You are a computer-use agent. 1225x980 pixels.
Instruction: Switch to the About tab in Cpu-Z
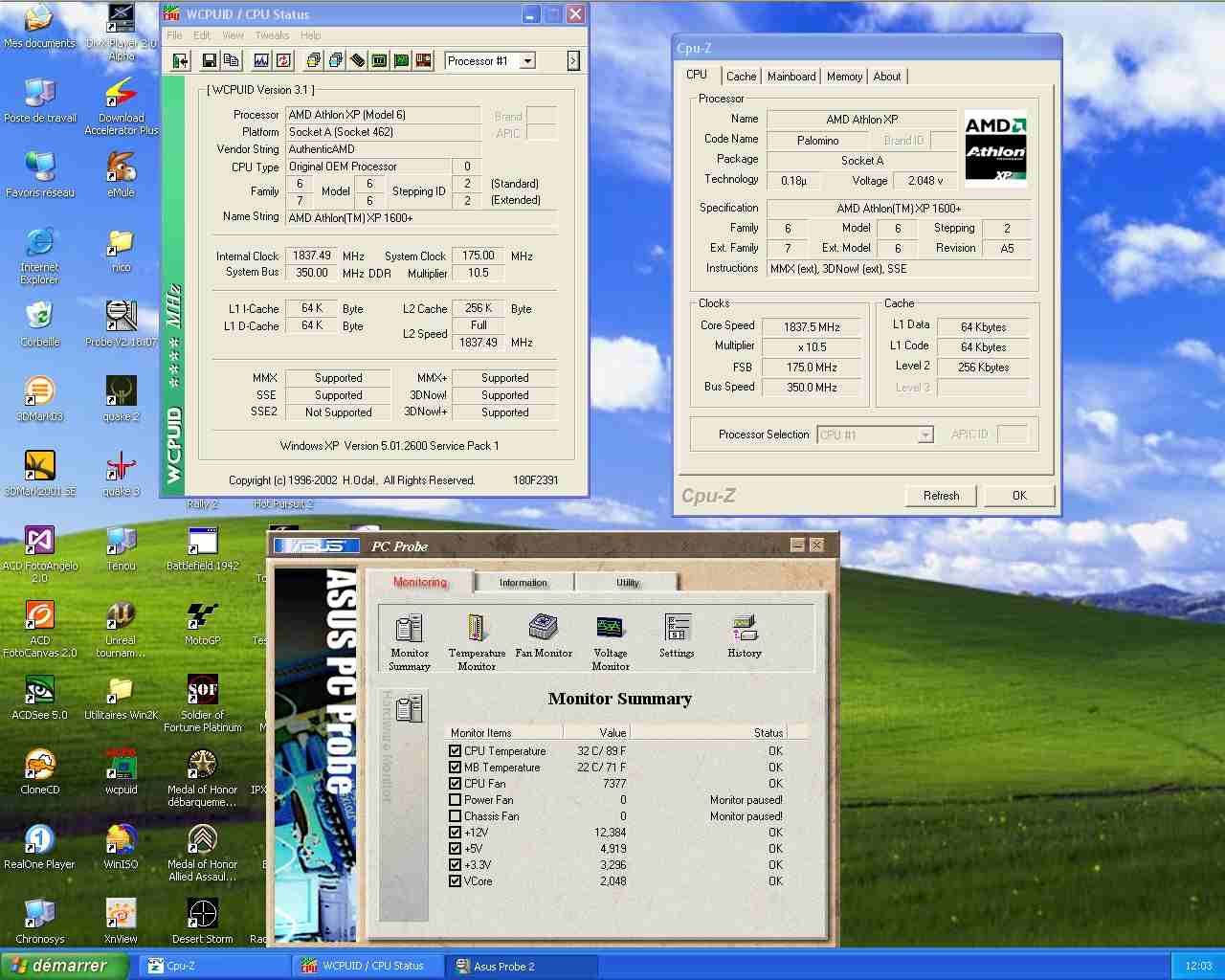coord(886,77)
